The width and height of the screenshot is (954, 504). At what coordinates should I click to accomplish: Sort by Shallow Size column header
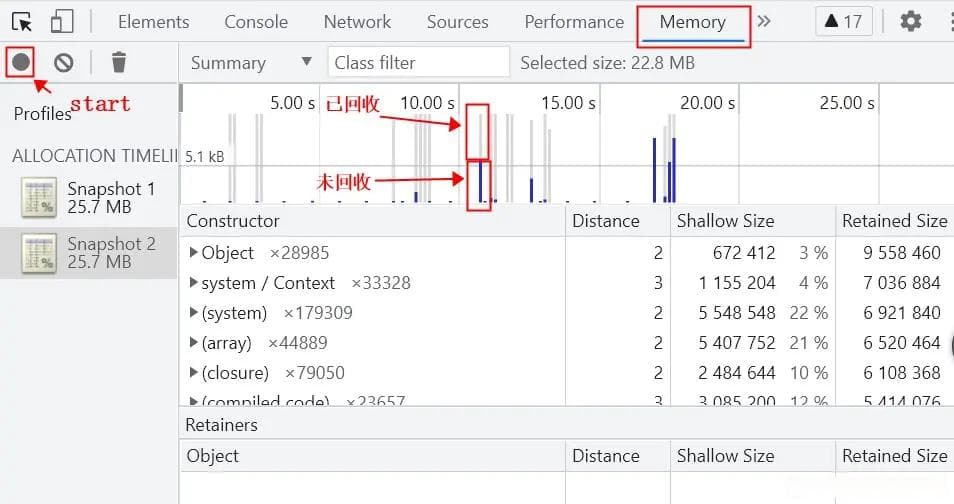(725, 221)
